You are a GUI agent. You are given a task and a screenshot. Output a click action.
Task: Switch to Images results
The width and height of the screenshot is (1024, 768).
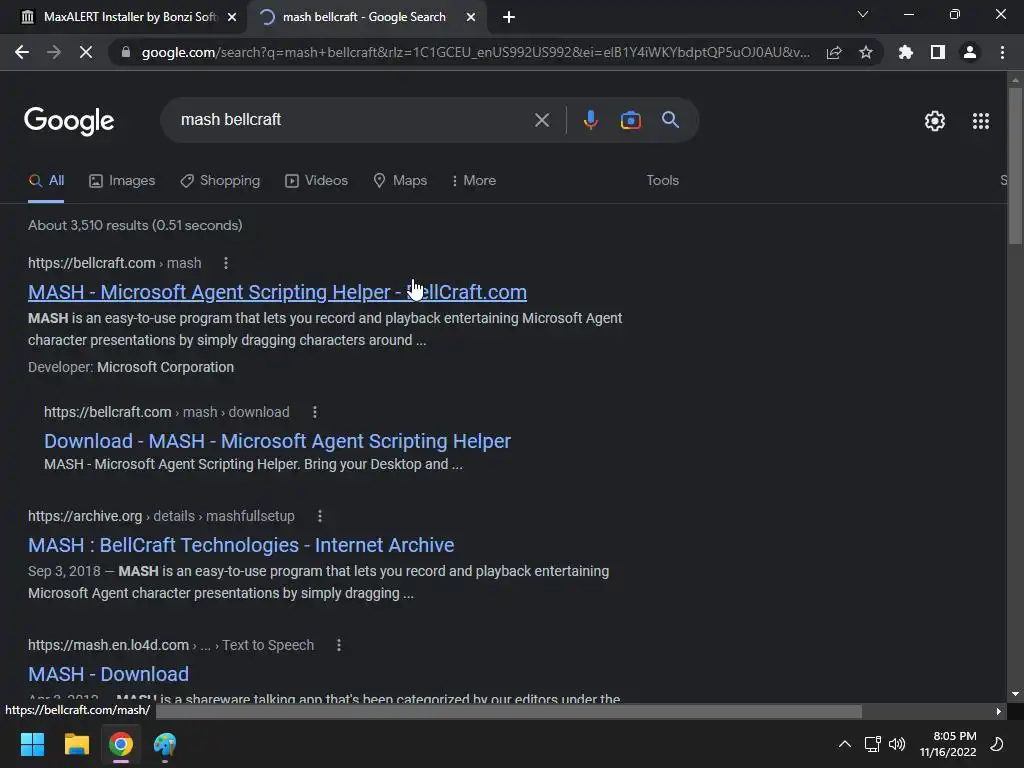coord(122,180)
